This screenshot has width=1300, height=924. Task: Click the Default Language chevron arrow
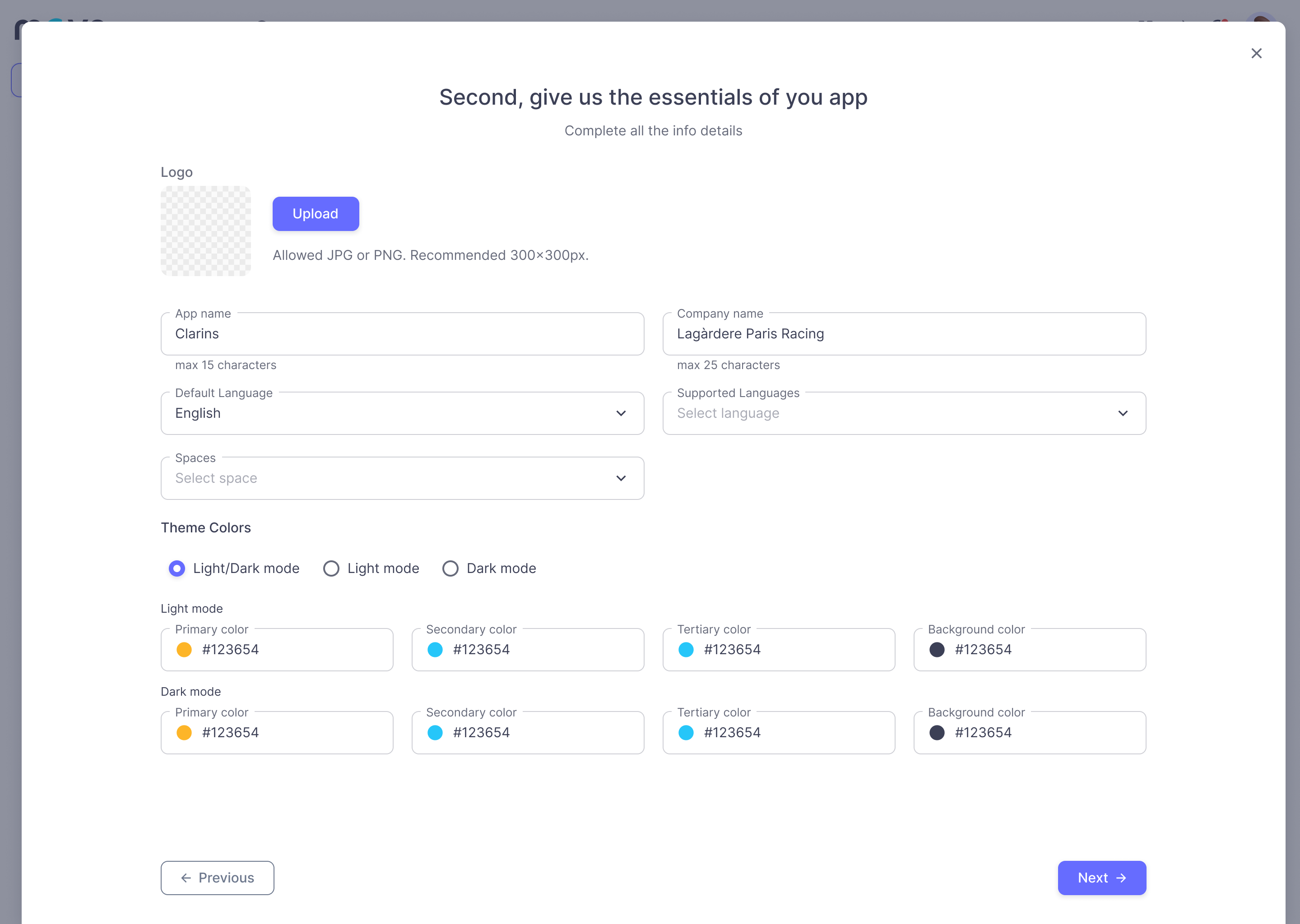click(621, 413)
